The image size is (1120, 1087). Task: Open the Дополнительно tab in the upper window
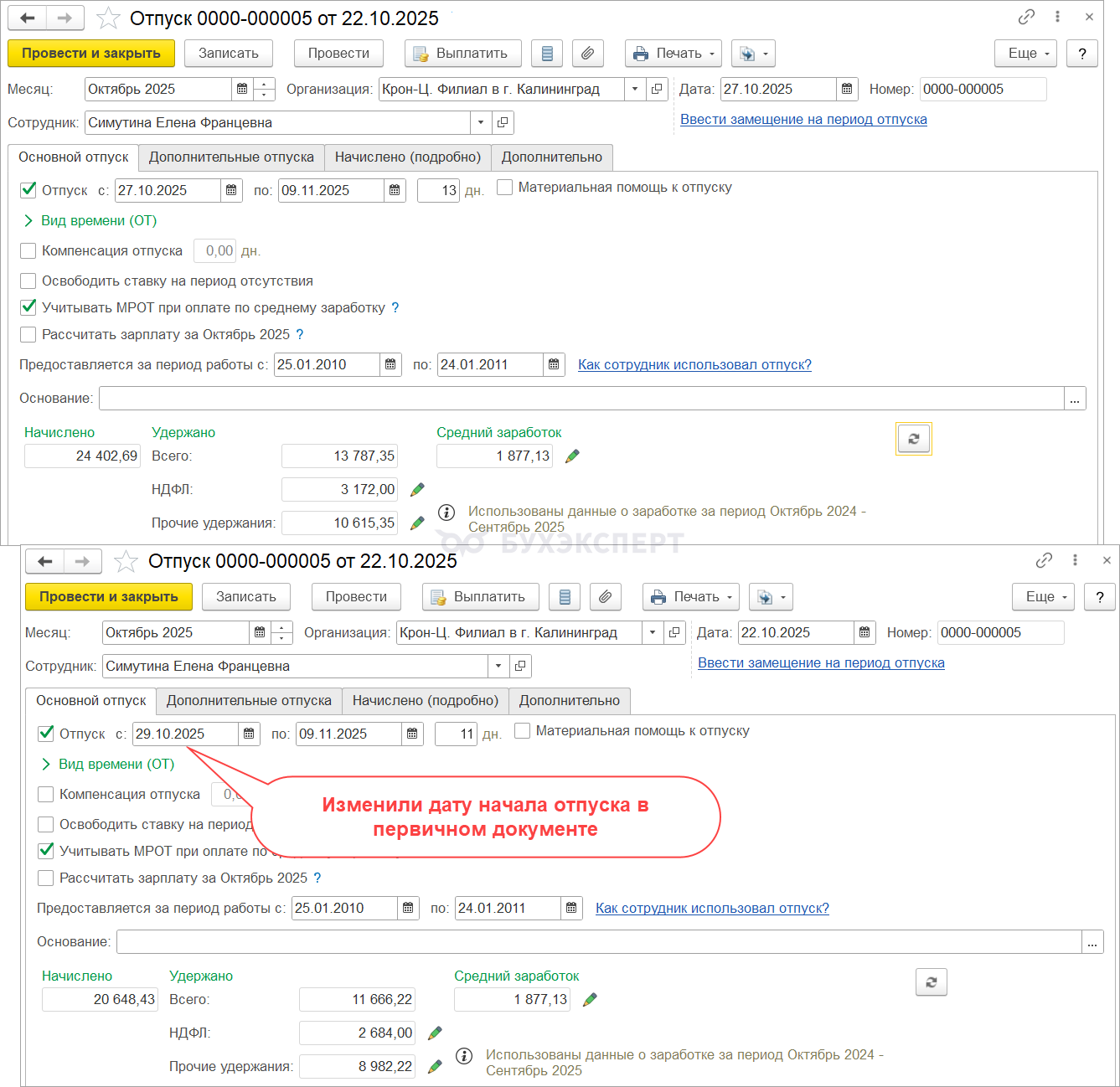click(x=552, y=157)
